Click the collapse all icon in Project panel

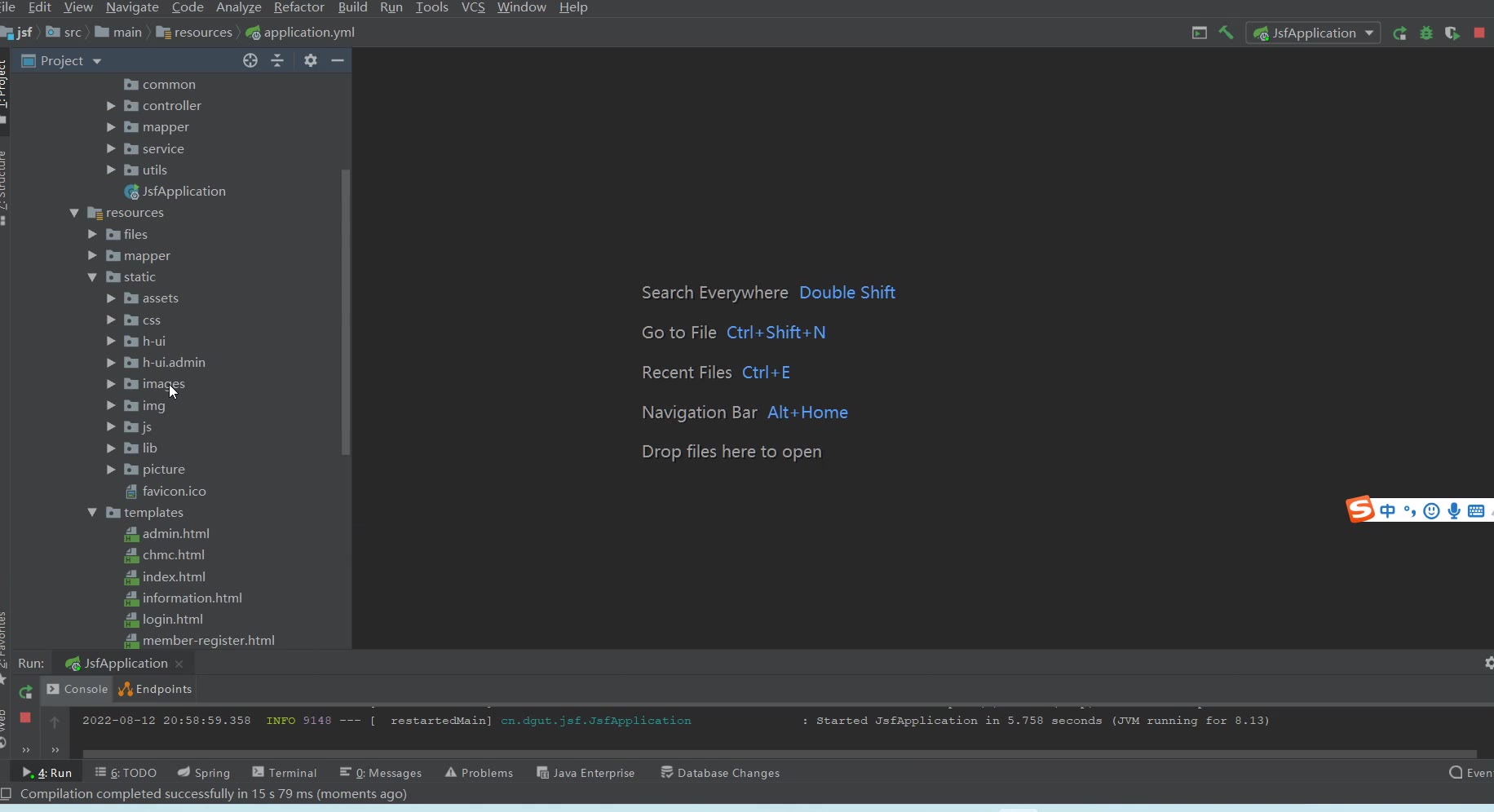point(277,60)
